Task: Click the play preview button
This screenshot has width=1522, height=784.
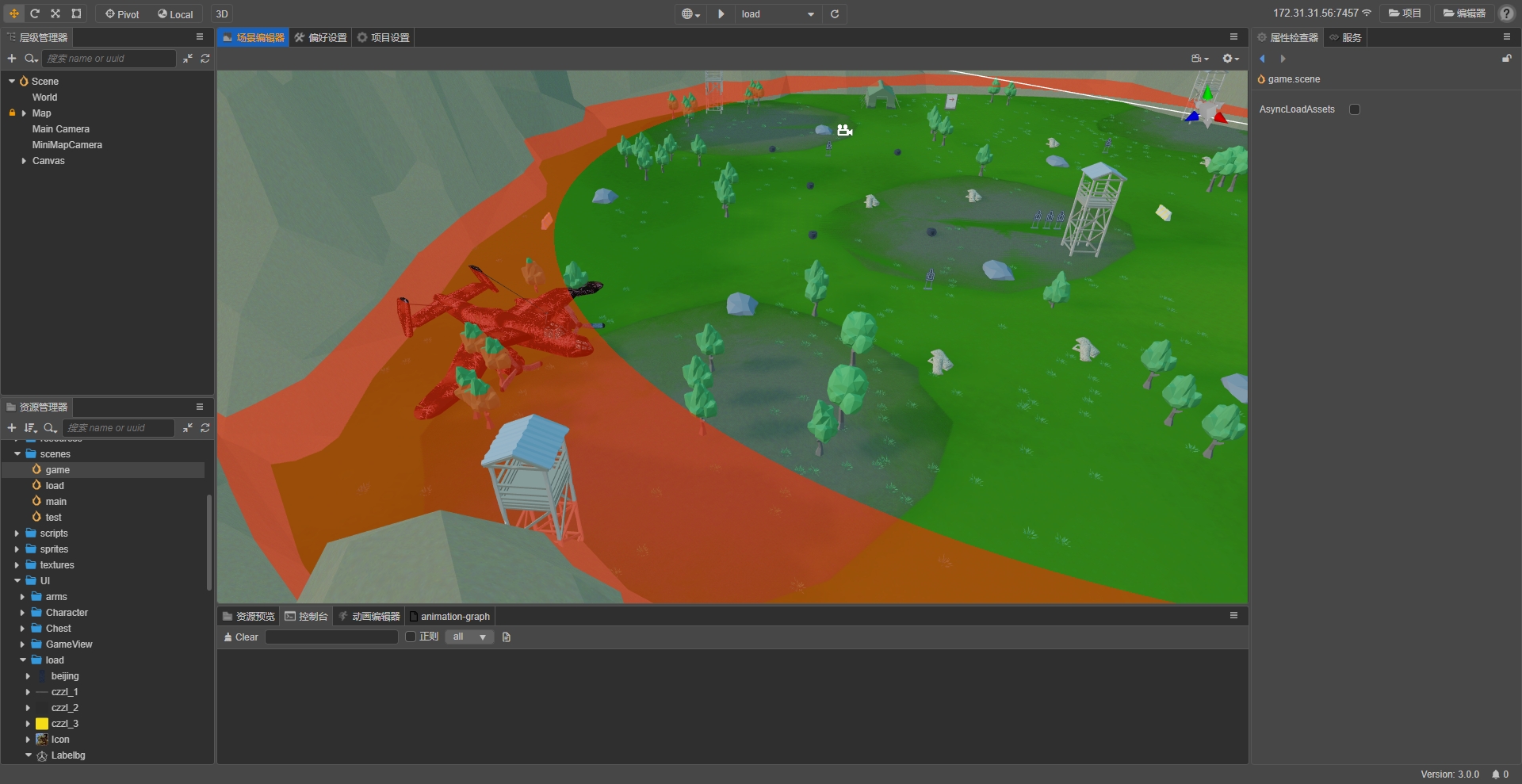Action: pyautogui.click(x=721, y=13)
